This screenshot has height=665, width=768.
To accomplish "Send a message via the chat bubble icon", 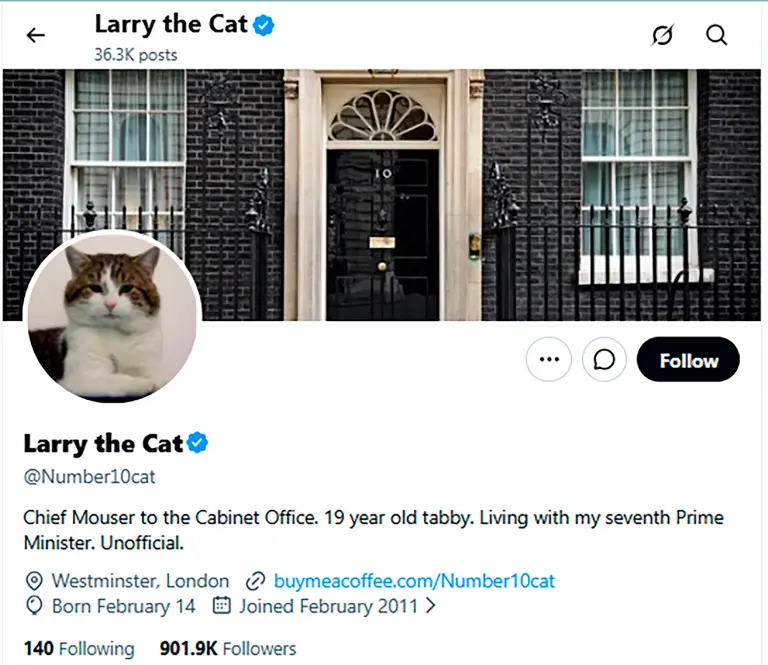I will [604, 359].
